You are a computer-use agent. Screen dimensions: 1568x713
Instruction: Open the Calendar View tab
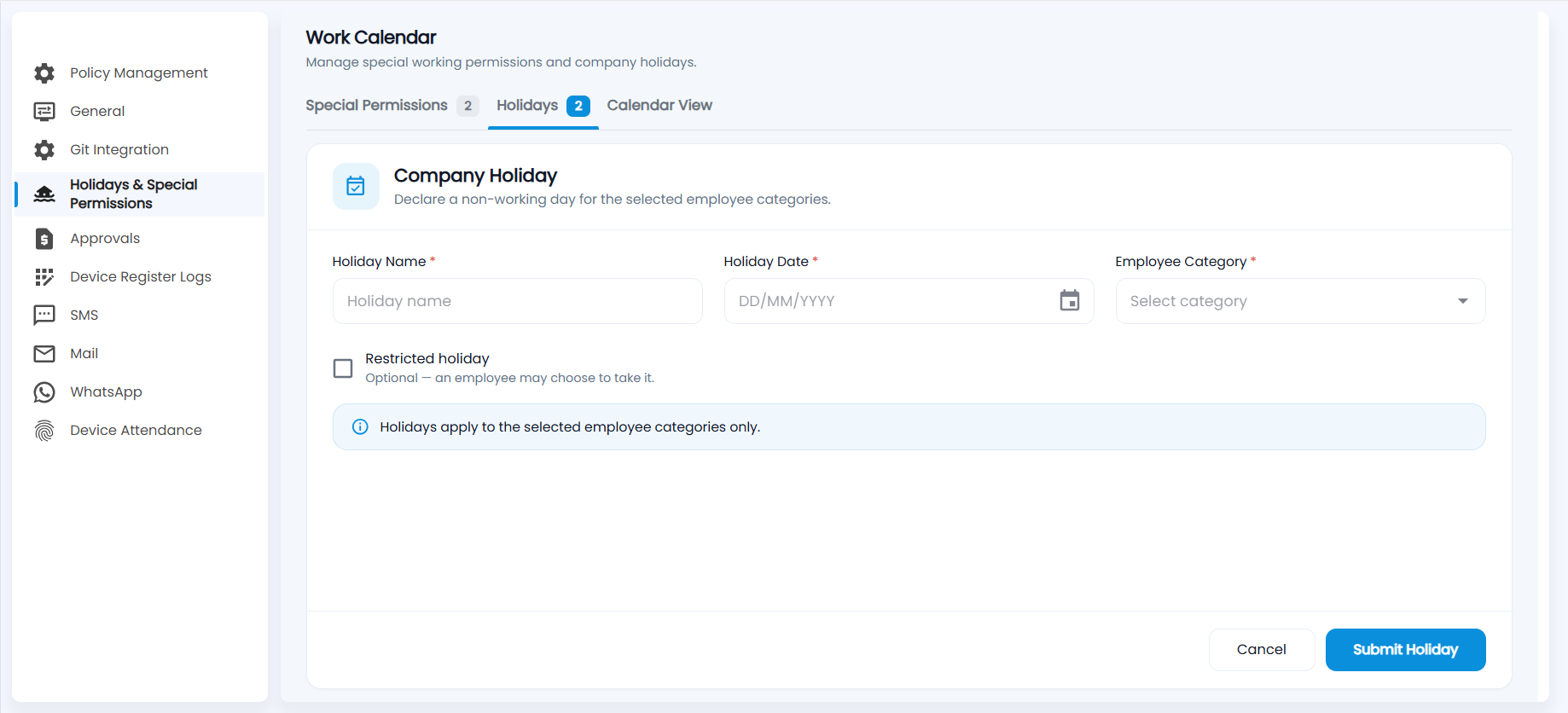[x=659, y=106]
